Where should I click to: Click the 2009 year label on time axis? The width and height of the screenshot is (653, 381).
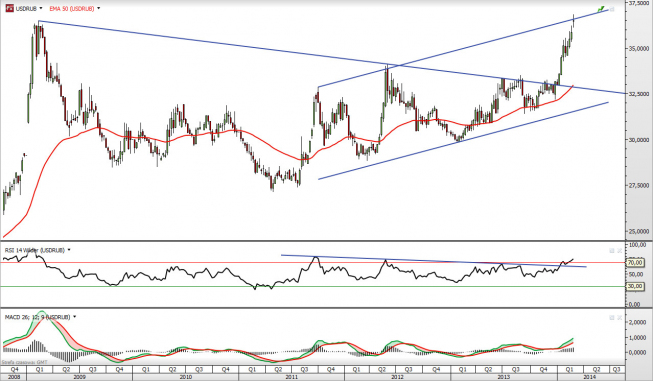[x=79, y=377]
